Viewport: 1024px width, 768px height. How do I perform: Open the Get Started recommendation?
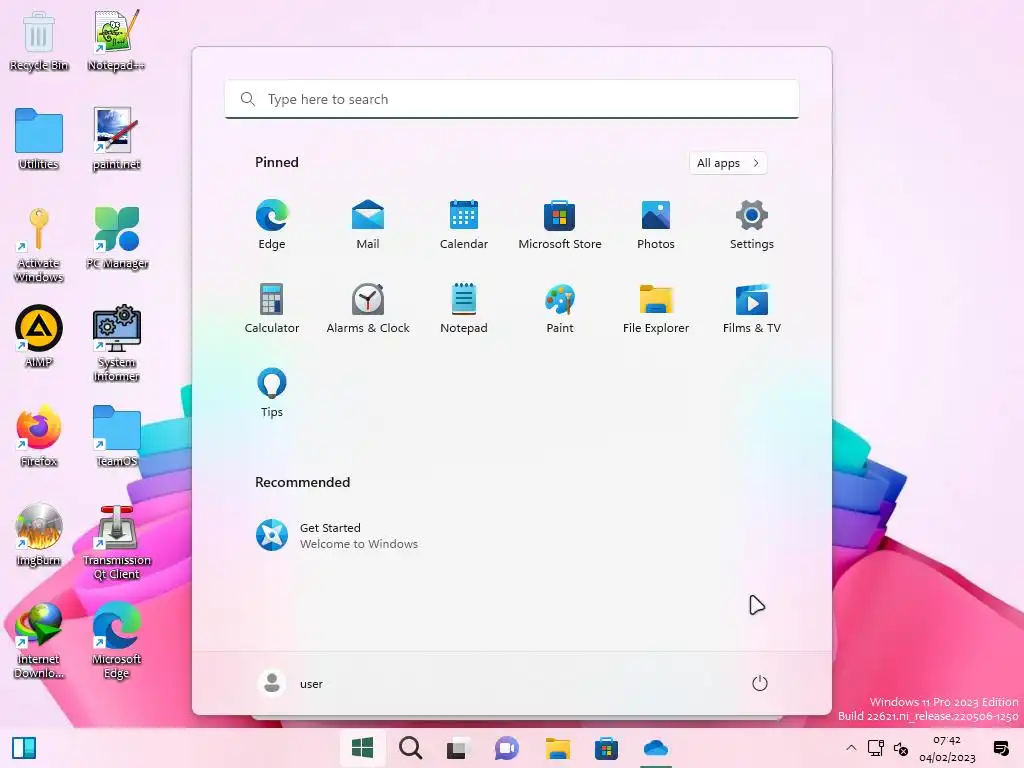[x=336, y=536]
